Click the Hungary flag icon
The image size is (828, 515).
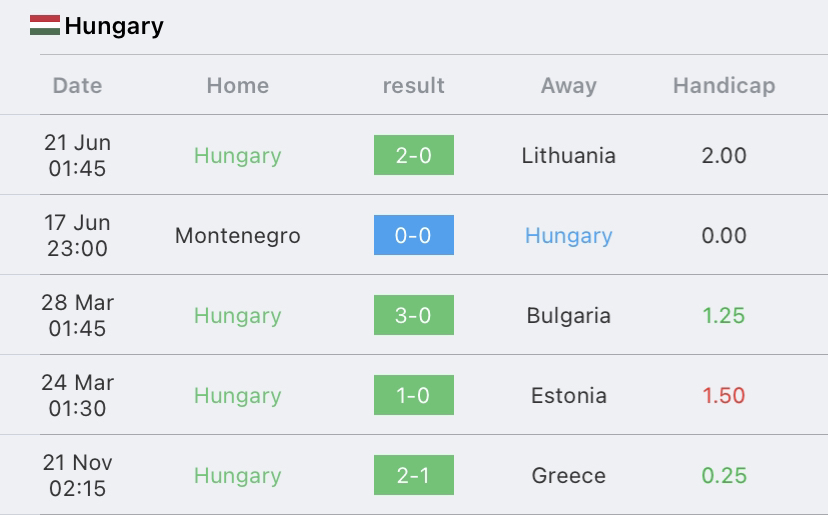[x=45, y=25]
